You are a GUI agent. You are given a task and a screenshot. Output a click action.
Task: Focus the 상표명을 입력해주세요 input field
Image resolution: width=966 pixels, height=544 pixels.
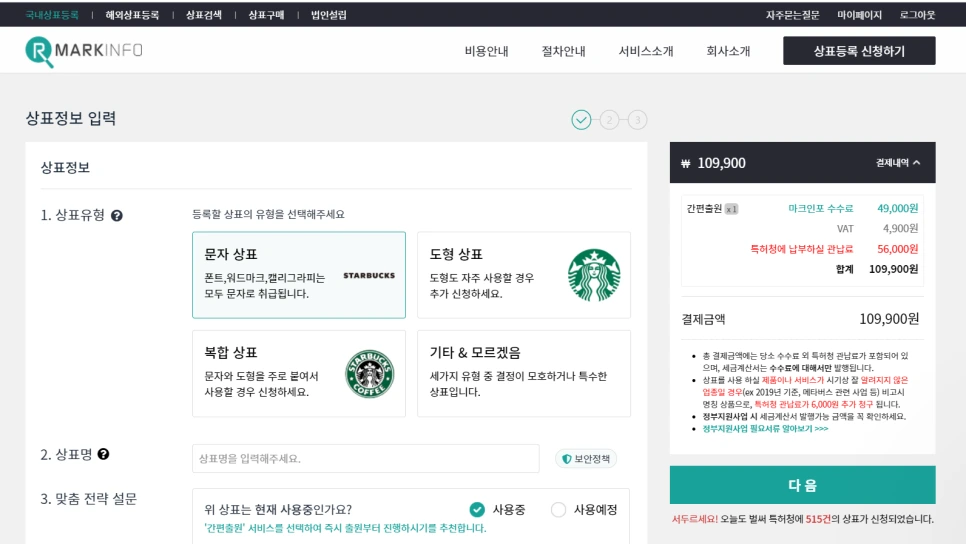(366, 458)
